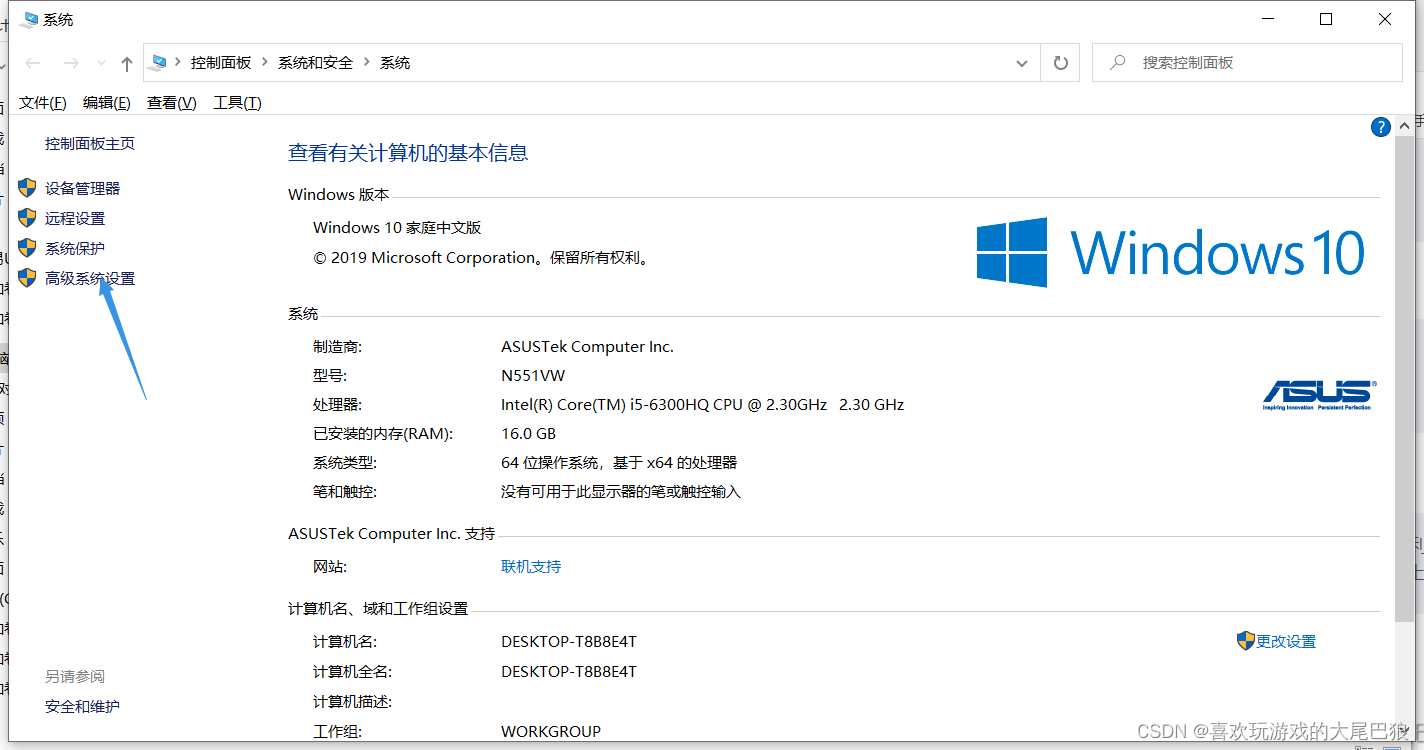Click the system icon in title bar
This screenshot has width=1424, height=750.
pyautogui.click(x=28, y=19)
